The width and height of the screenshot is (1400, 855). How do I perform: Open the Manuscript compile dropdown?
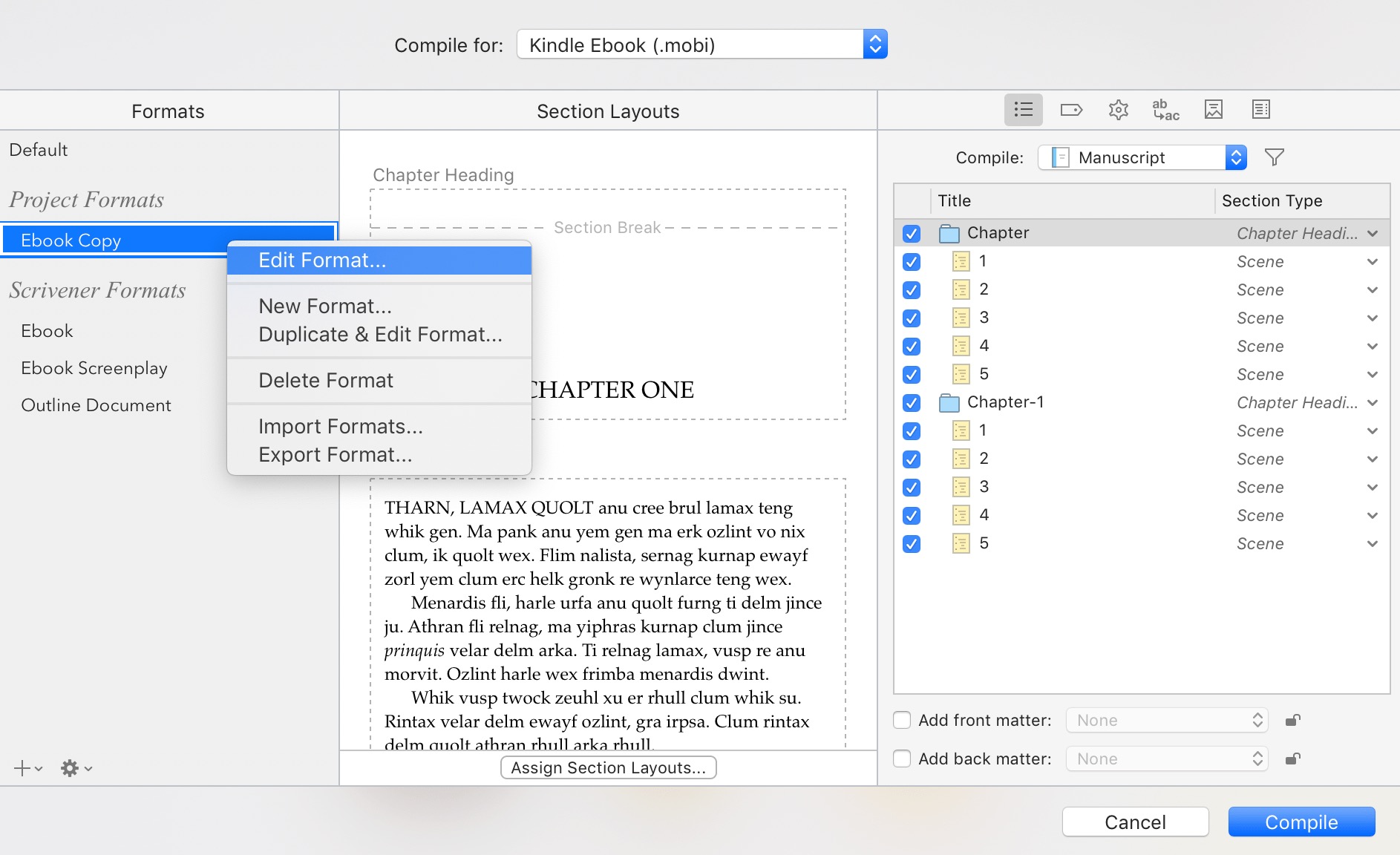[1142, 157]
